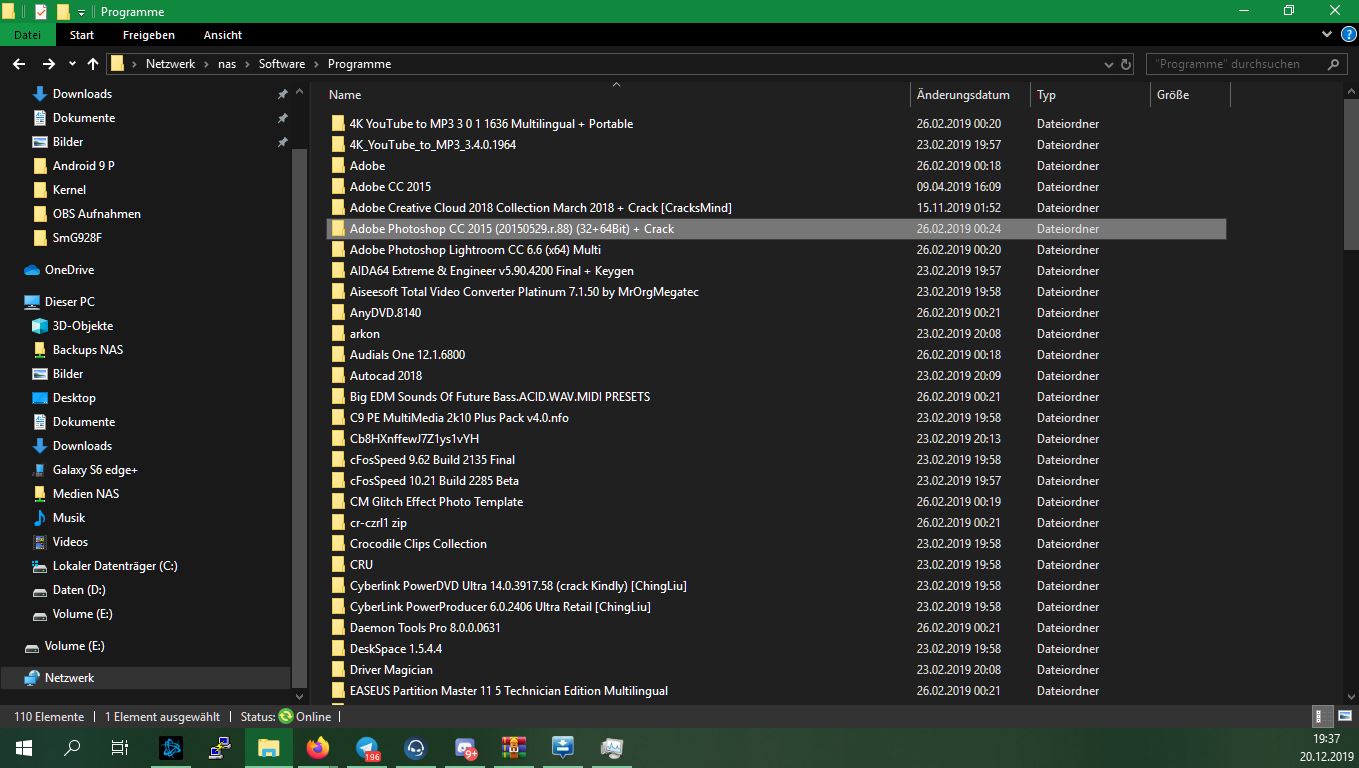Click nas in the address breadcrumb
This screenshot has height=768, width=1359.
pos(227,64)
